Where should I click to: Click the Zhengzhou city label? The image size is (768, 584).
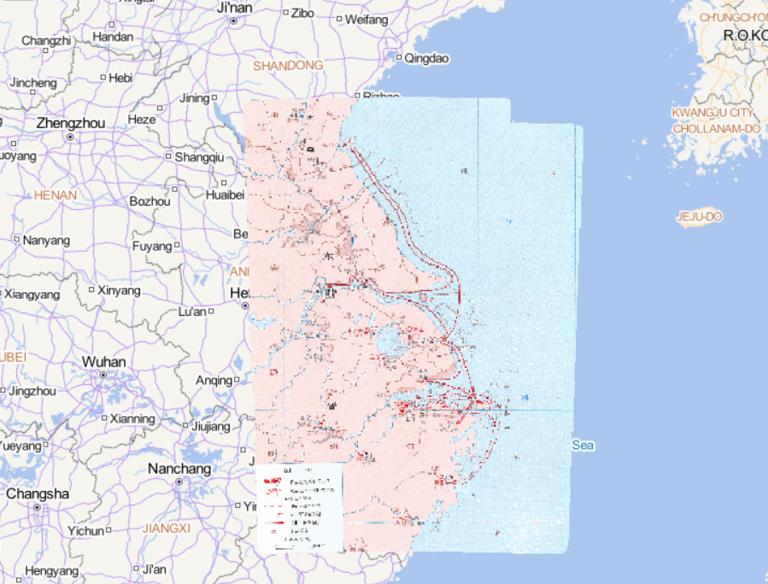point(71,123)
